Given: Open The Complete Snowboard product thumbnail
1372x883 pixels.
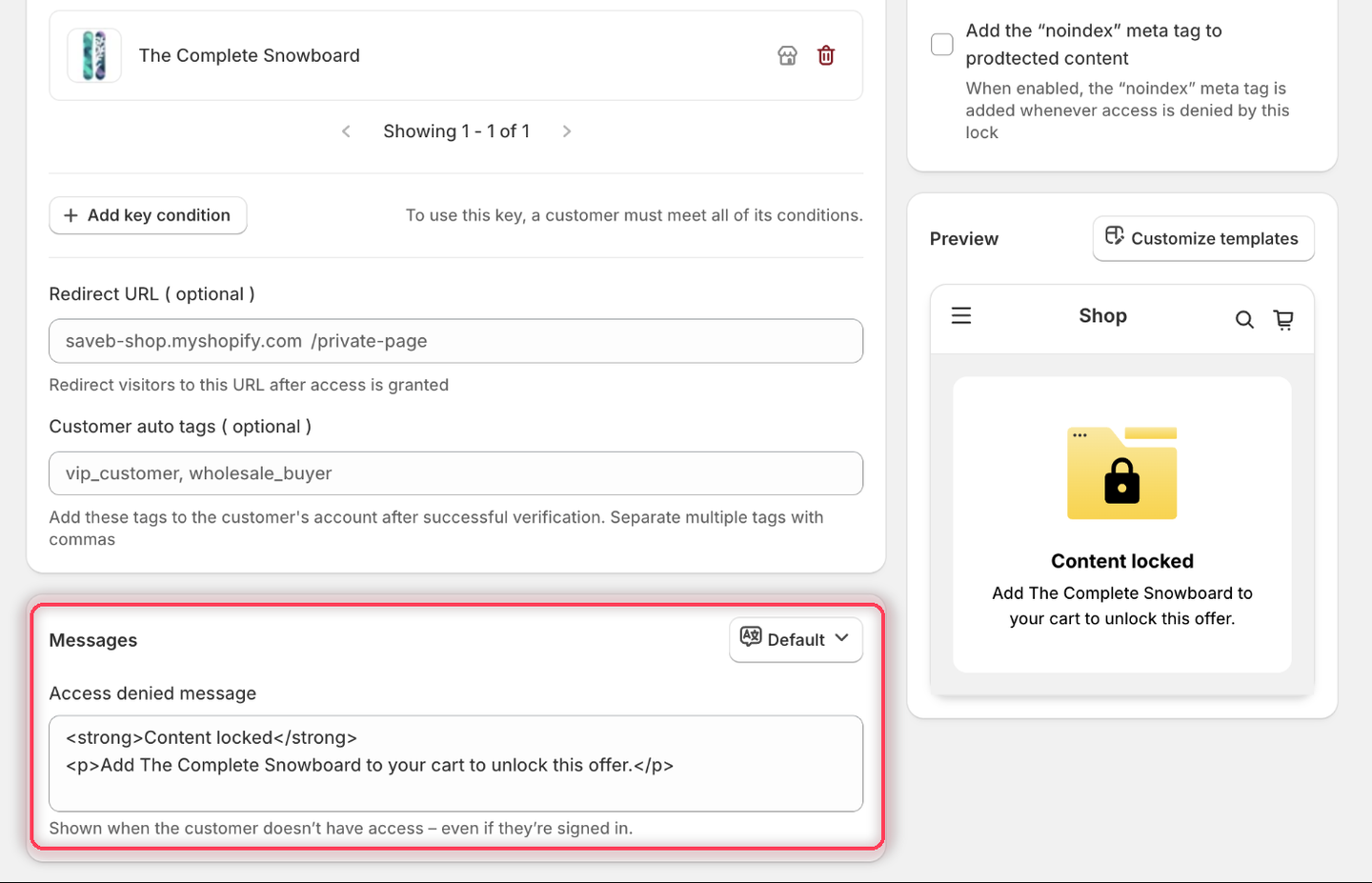Looking at the screenshot, I should pos(94,55).
